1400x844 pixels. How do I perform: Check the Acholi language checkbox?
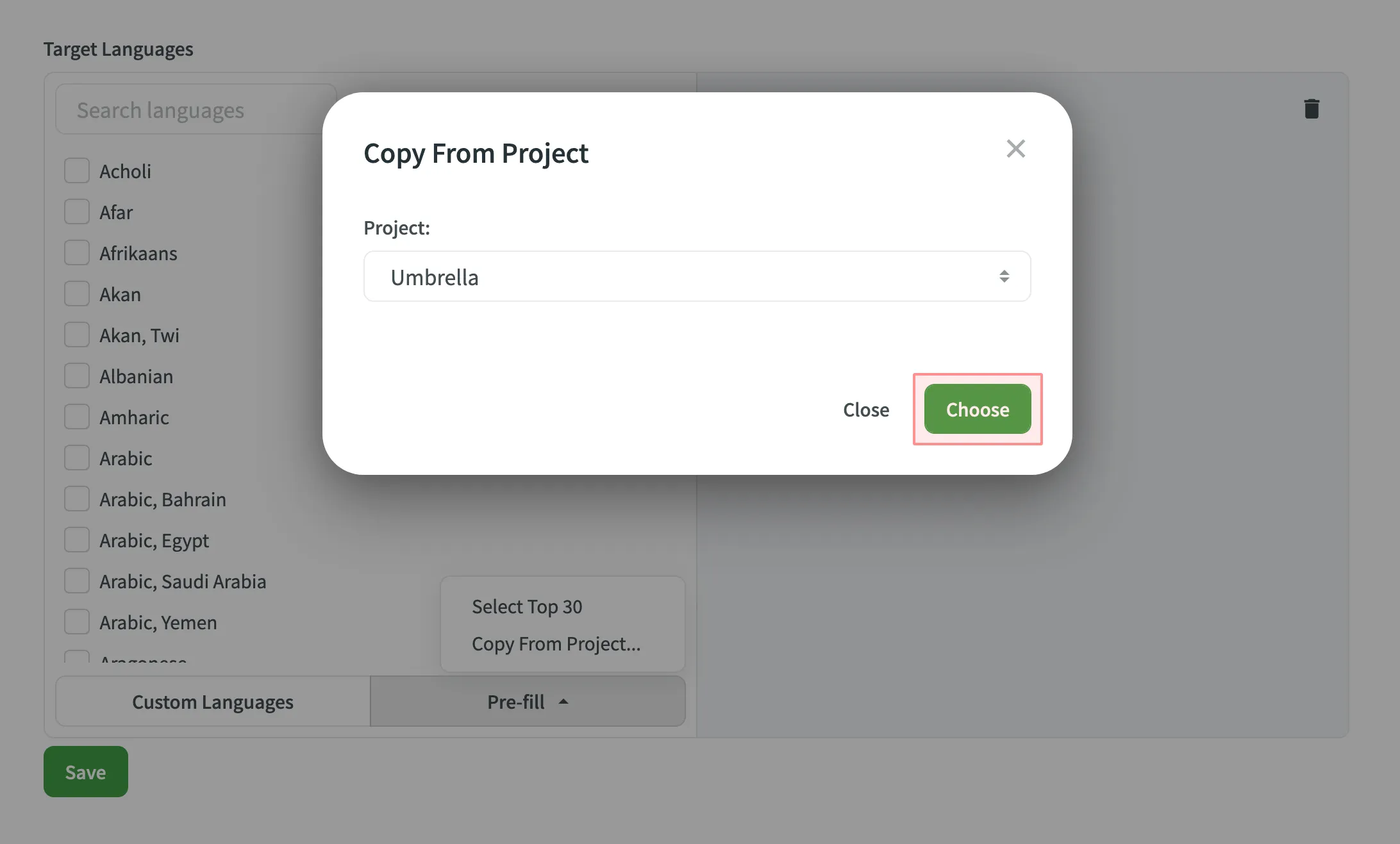pyautogui.click(x=76, y=170)
